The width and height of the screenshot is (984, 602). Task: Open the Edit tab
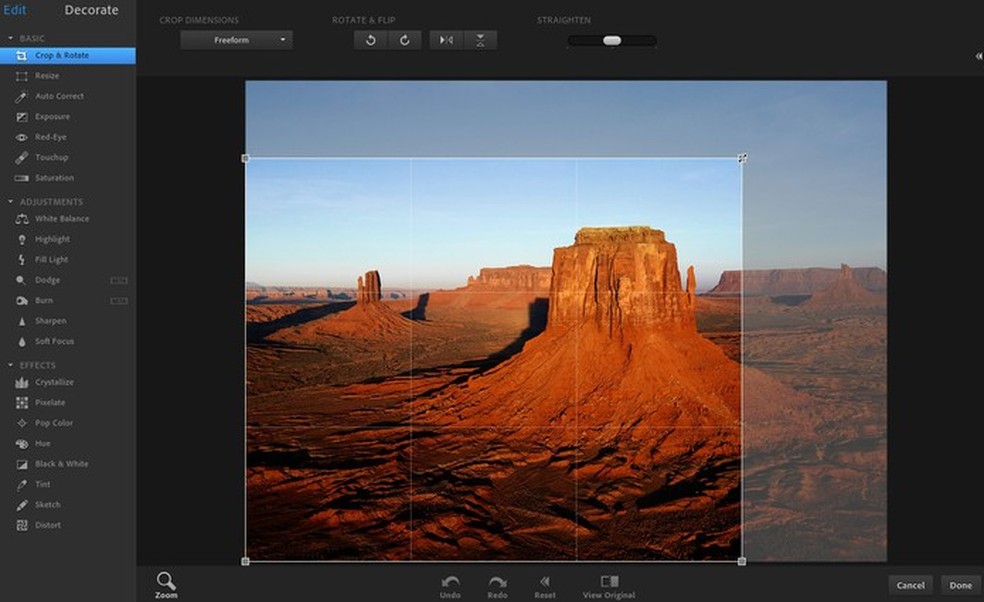(x=14, y=11)
